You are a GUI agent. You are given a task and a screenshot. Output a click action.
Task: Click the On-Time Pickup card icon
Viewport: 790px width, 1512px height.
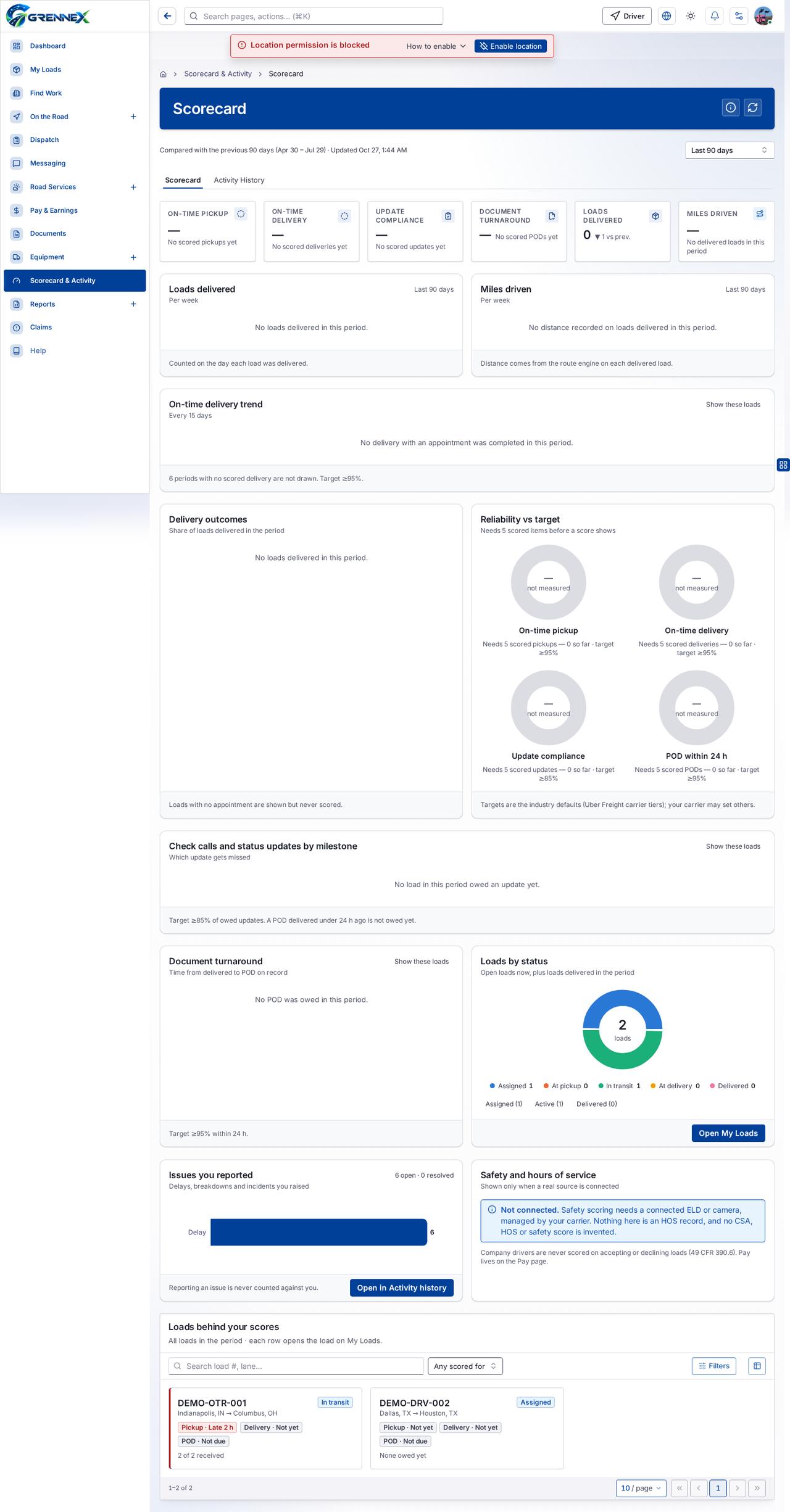241,214
